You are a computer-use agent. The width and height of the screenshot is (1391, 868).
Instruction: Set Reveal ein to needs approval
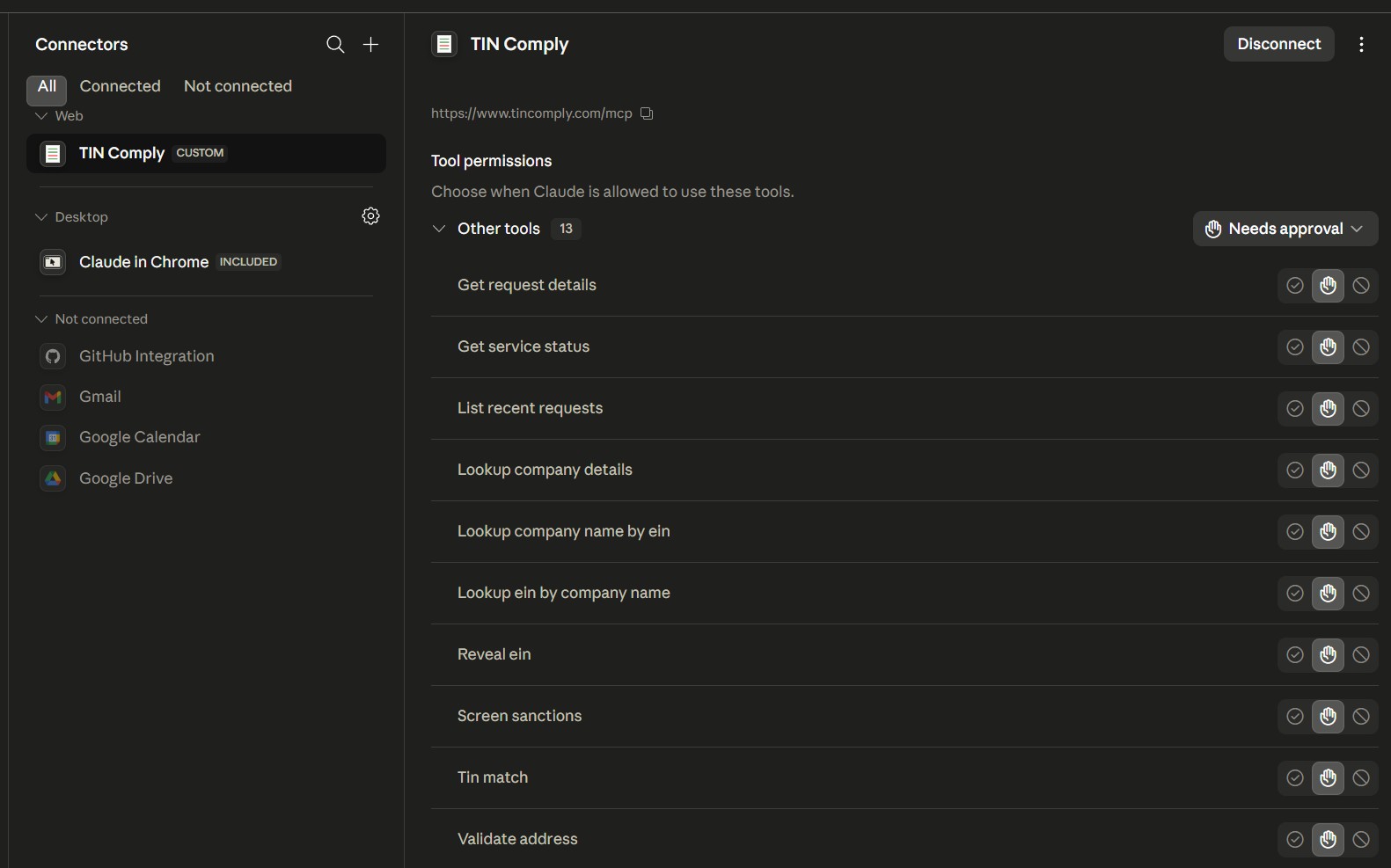coord(1329,654)
